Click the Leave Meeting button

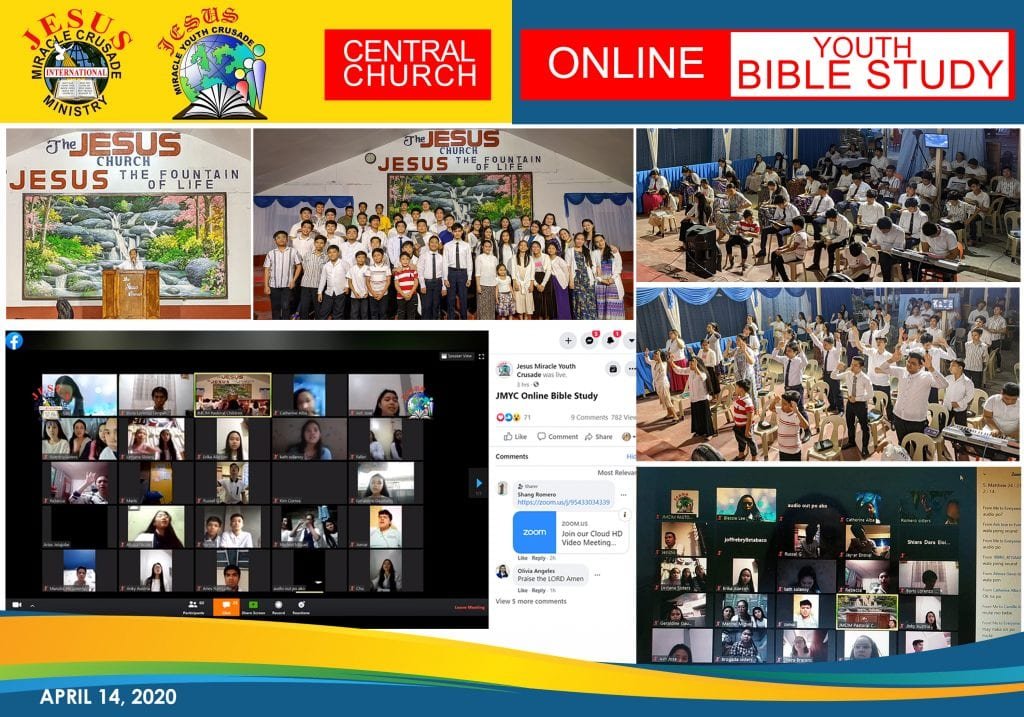click(x=469, y=605)
